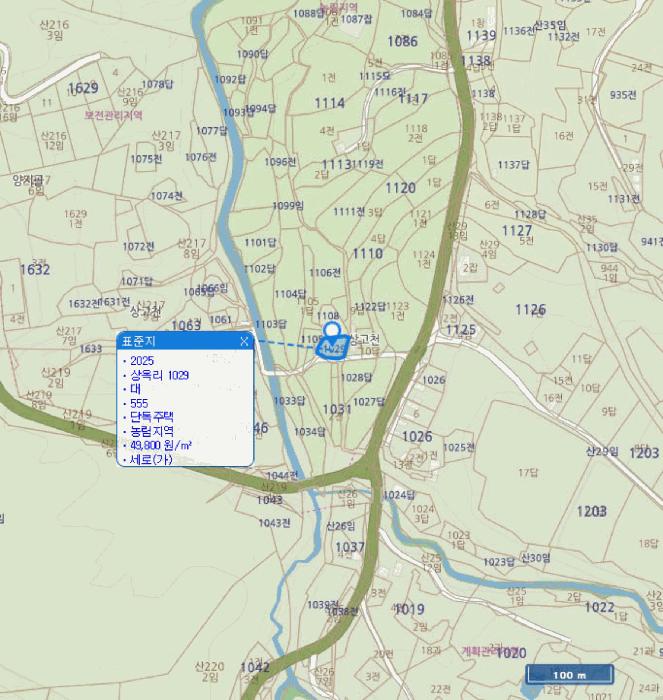The height and width of the screenshot is (700, 663).
Task: Click the 100 m scale bar
Action: [x=569, y=675]
